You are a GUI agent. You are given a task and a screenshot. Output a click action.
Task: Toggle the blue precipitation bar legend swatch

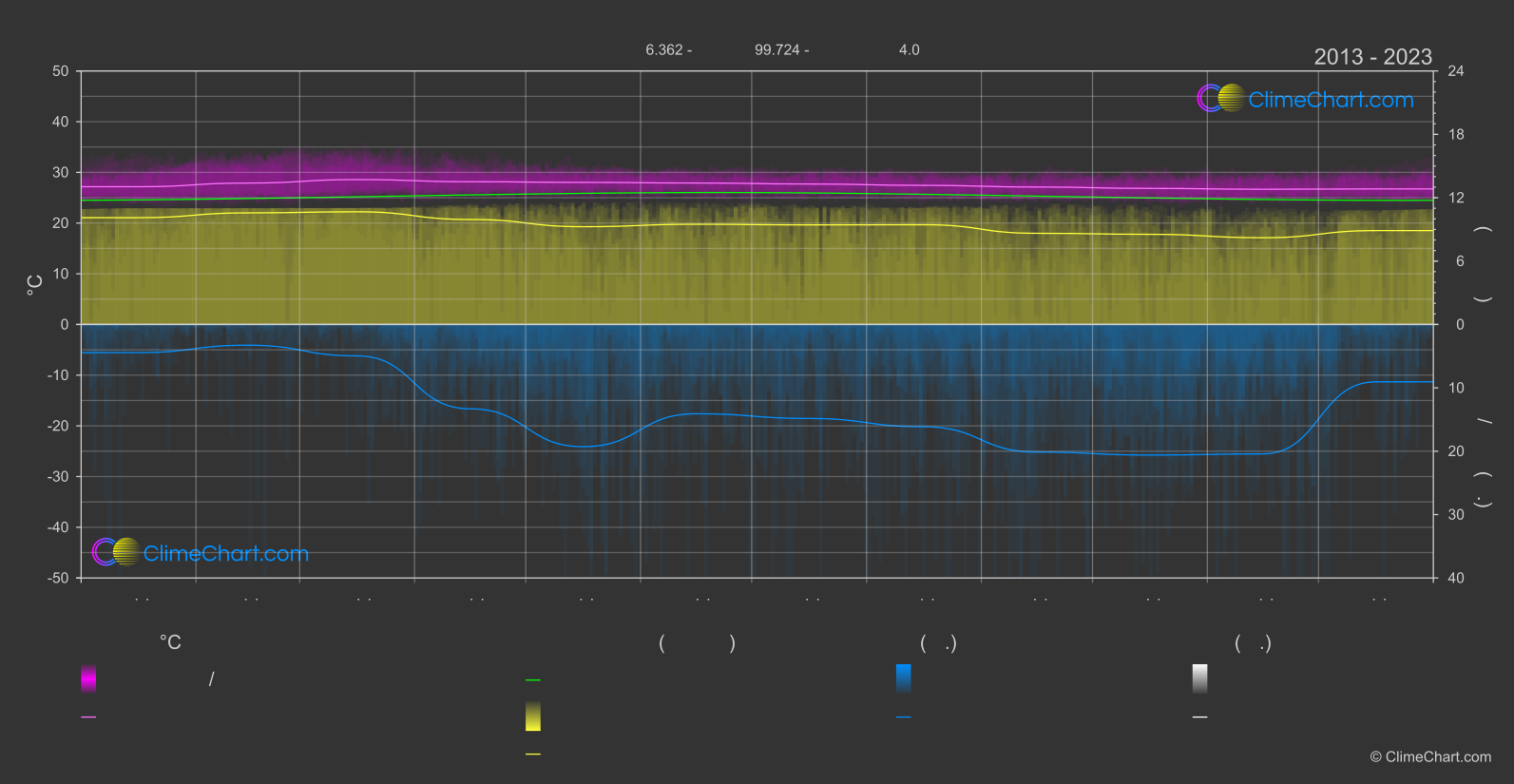pos(904,679)
